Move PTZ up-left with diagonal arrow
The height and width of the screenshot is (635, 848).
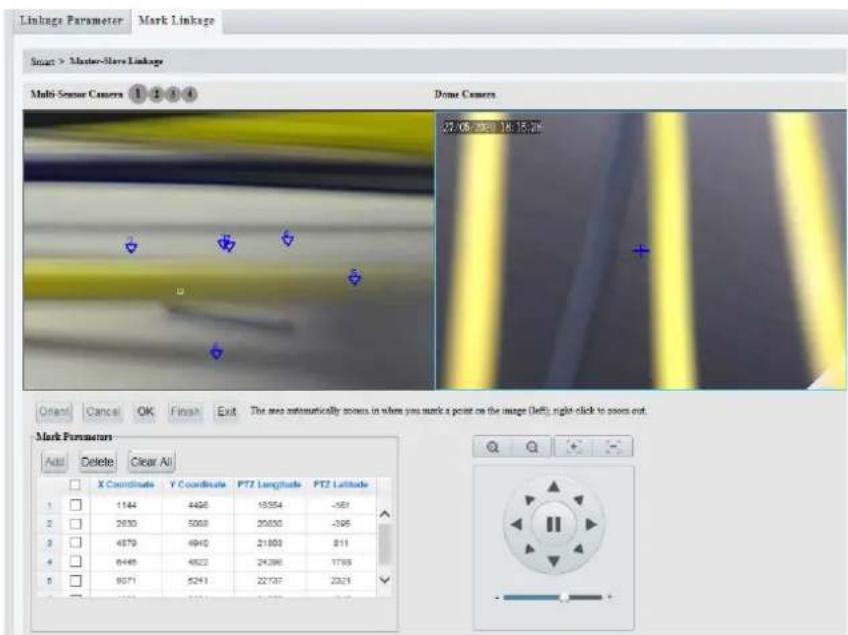click(529, 500)
